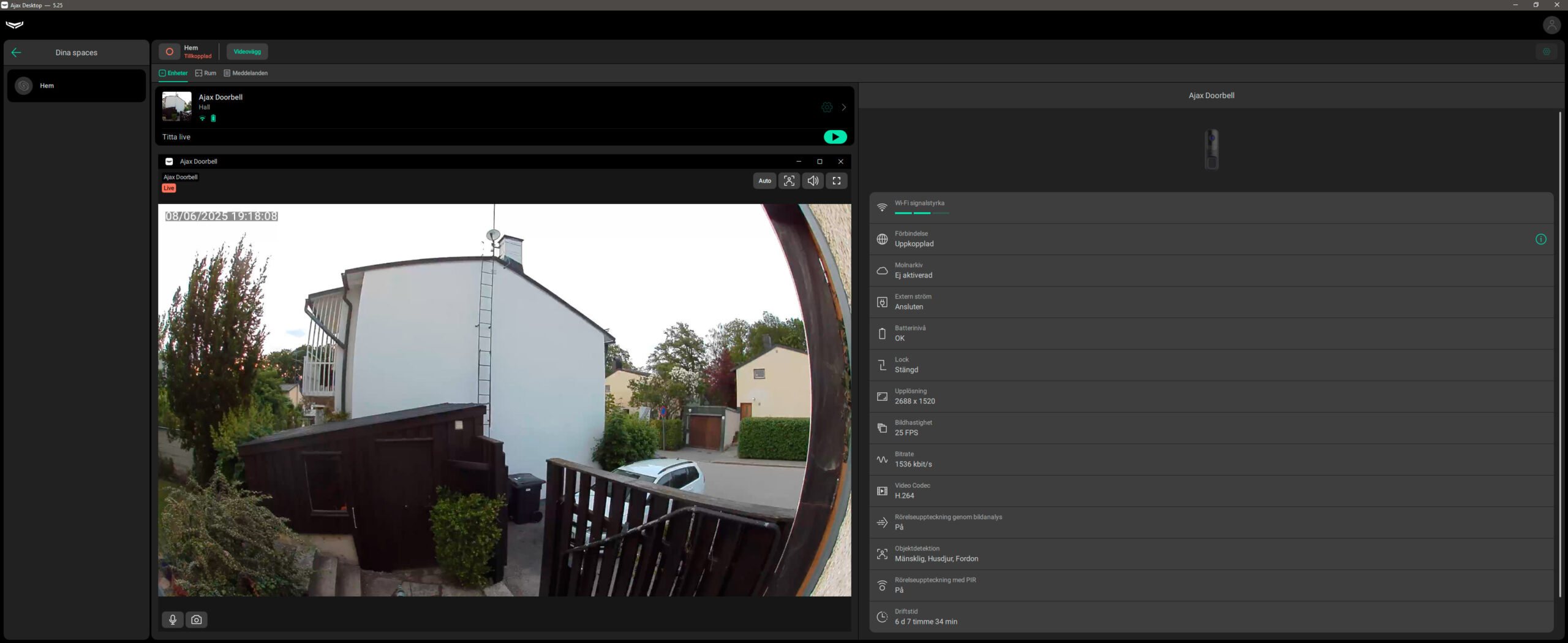
Task: Toggle the speaker sound icon
Action: pos(813,181)
